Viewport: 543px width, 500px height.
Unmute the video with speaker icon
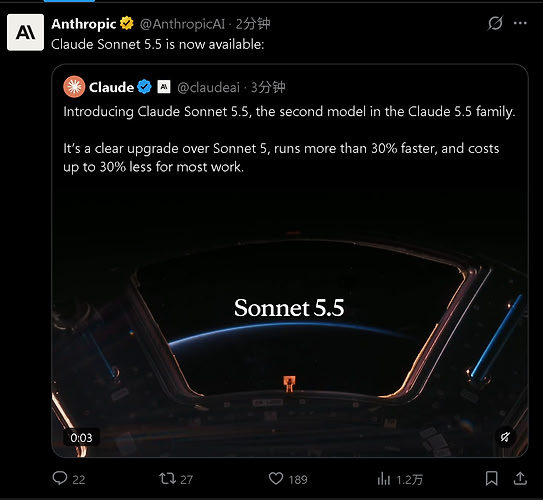(x=505, y=437)
